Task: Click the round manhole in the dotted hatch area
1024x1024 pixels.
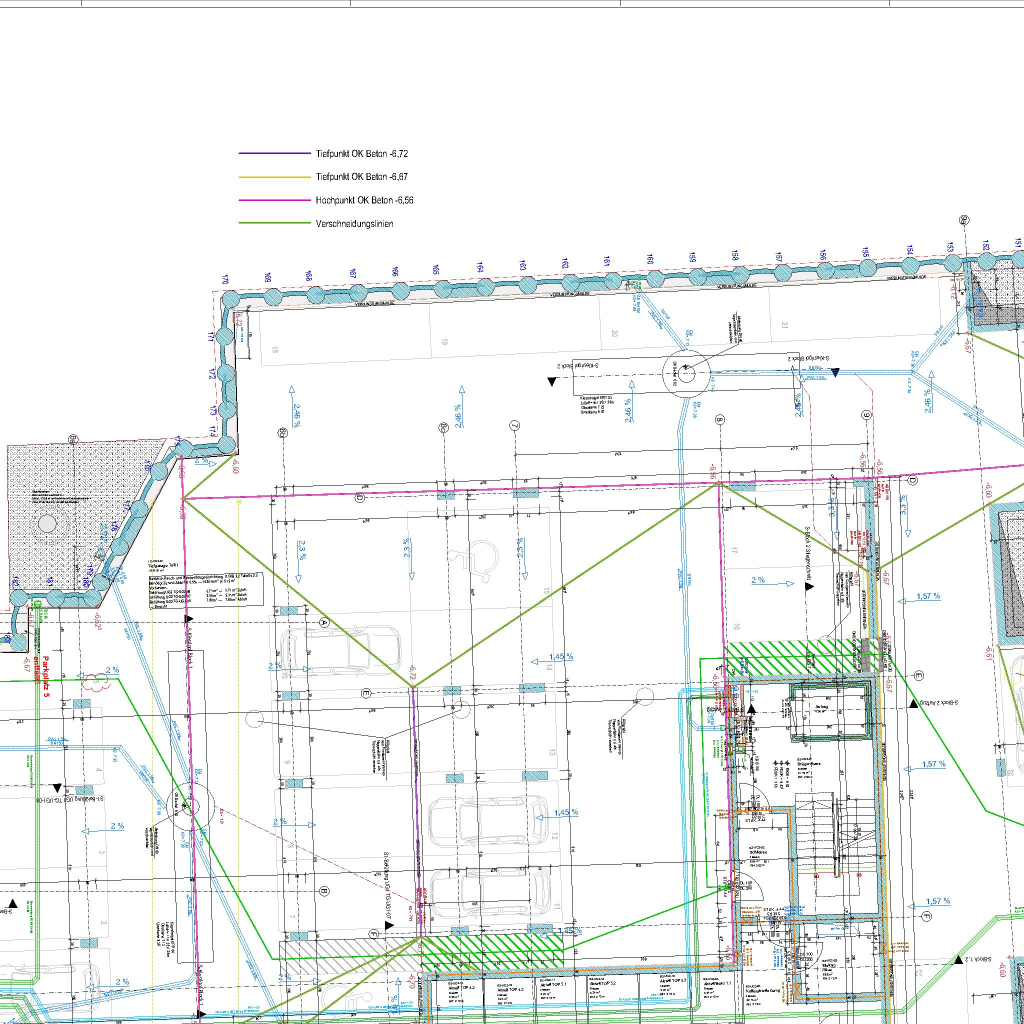Action: click(x=47, y=524)
